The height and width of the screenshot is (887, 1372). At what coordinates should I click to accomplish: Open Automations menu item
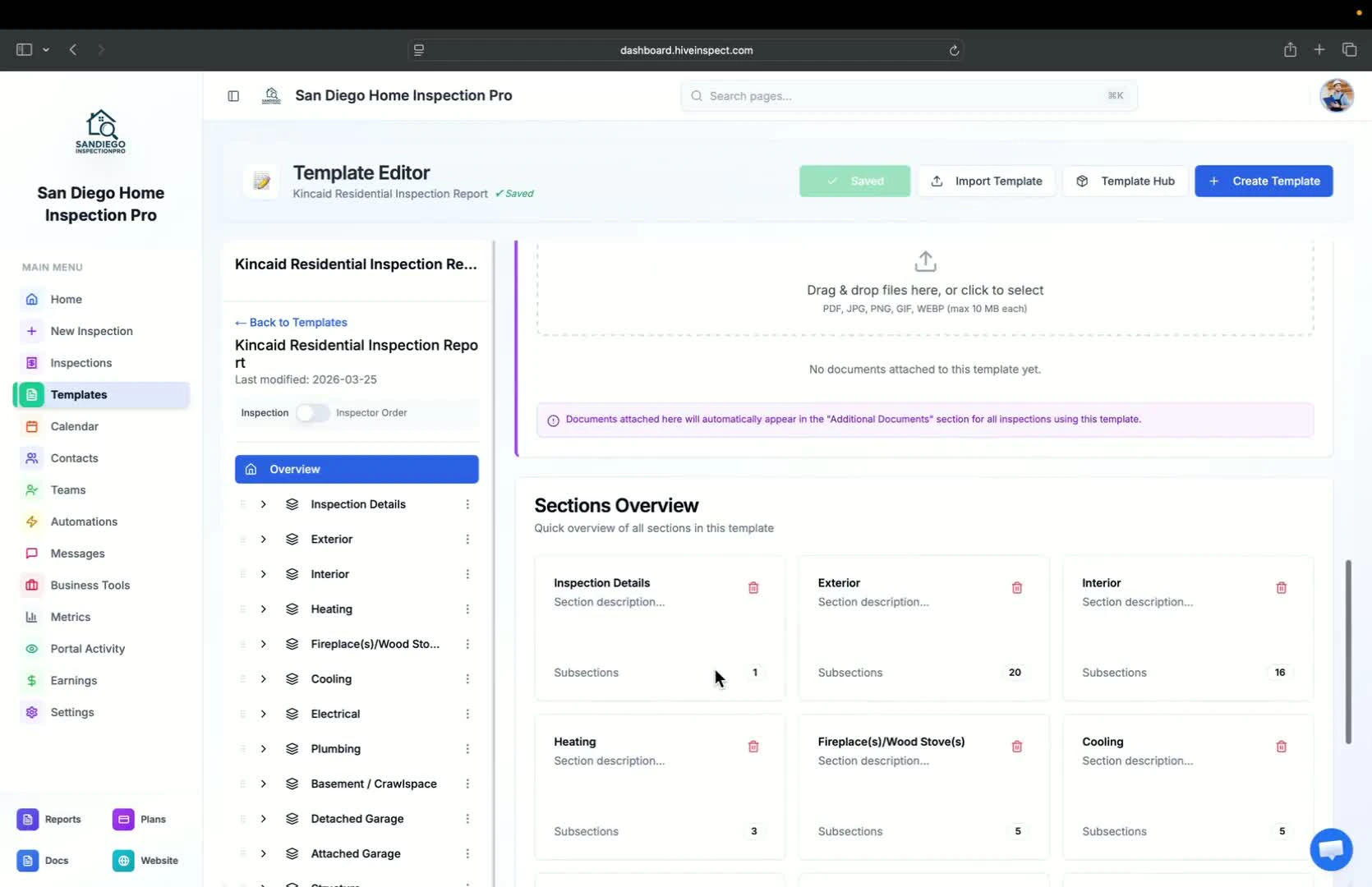coord(101,522)
